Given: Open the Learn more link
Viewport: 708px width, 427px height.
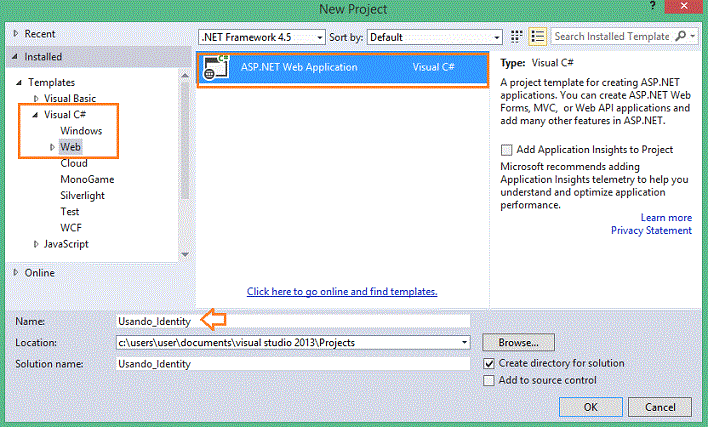Looking at the screenshot, I should point(666,218).
